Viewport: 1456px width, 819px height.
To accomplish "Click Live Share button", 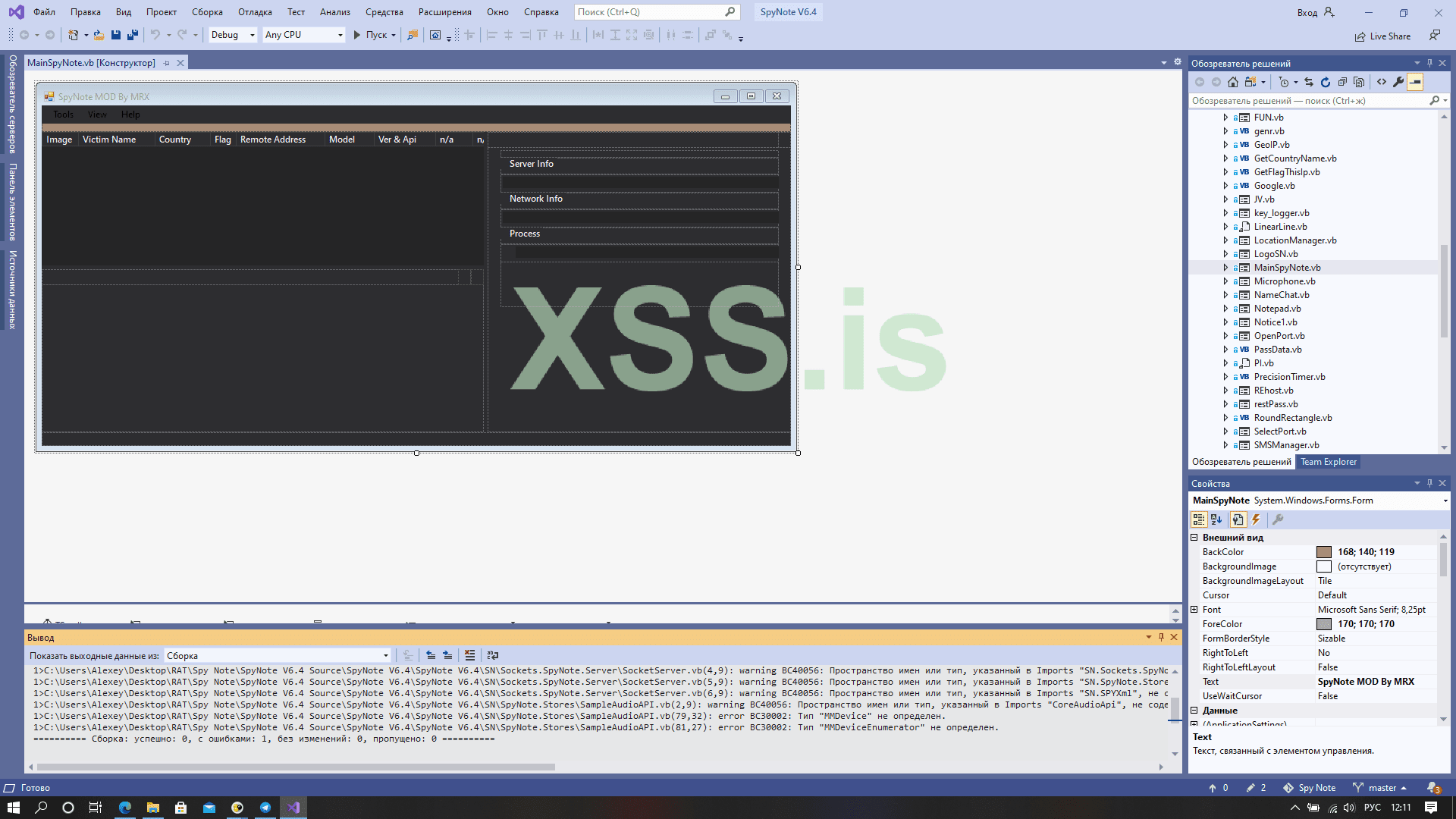I will coord(1383,36).
